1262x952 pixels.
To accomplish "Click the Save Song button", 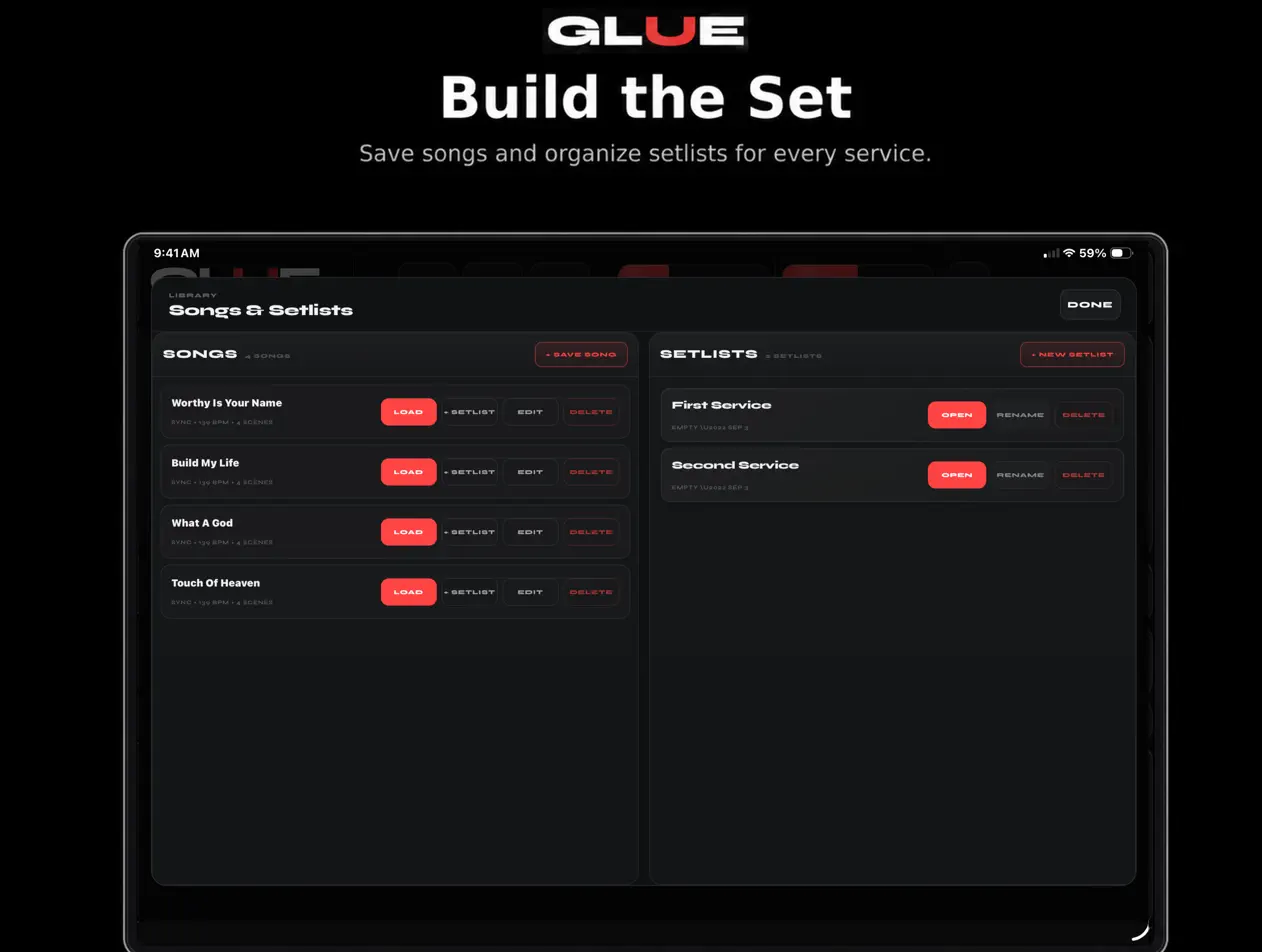I will tap(581, 354).
